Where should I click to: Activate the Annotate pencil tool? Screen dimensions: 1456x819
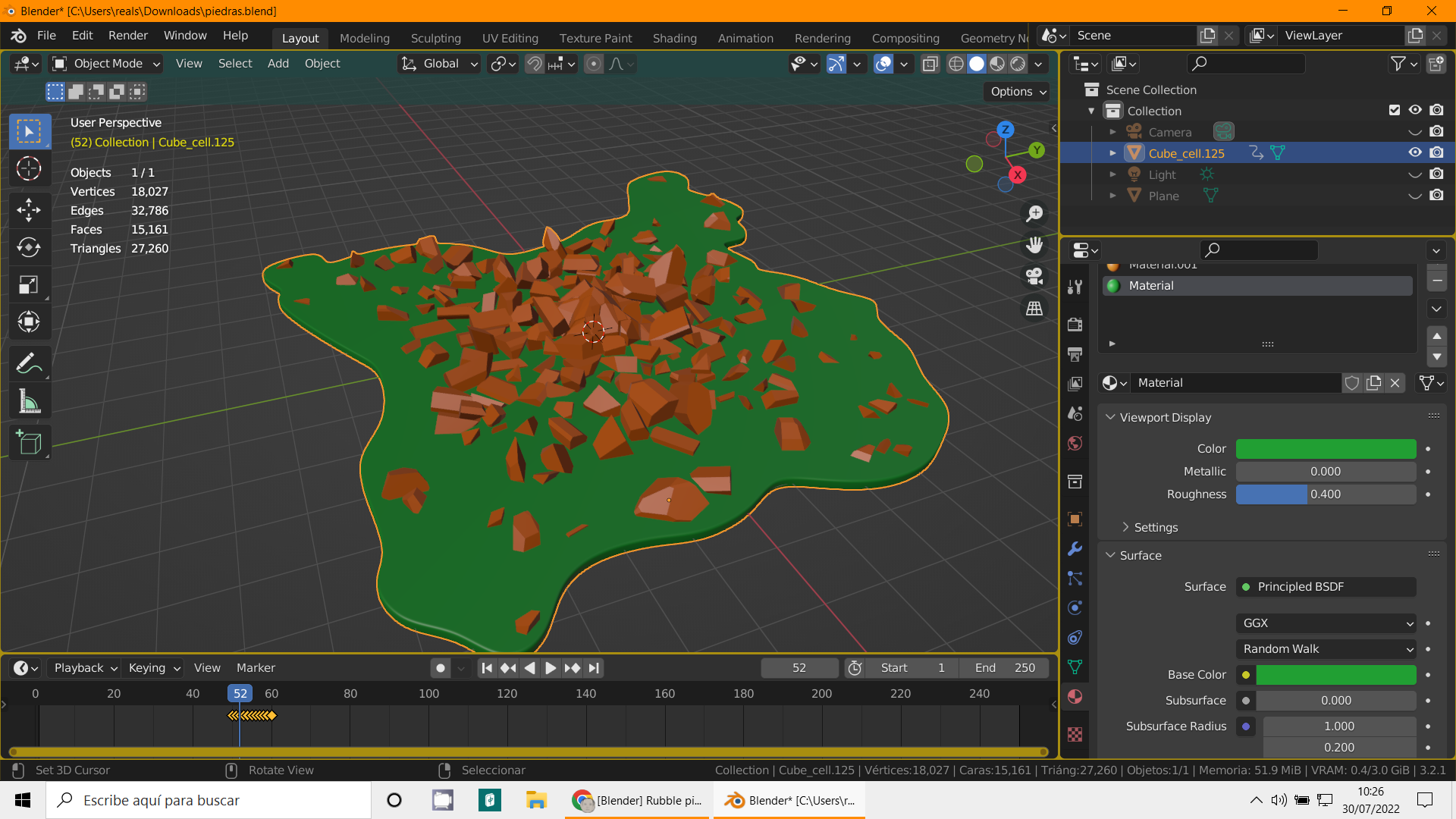[x=29, y=363]
